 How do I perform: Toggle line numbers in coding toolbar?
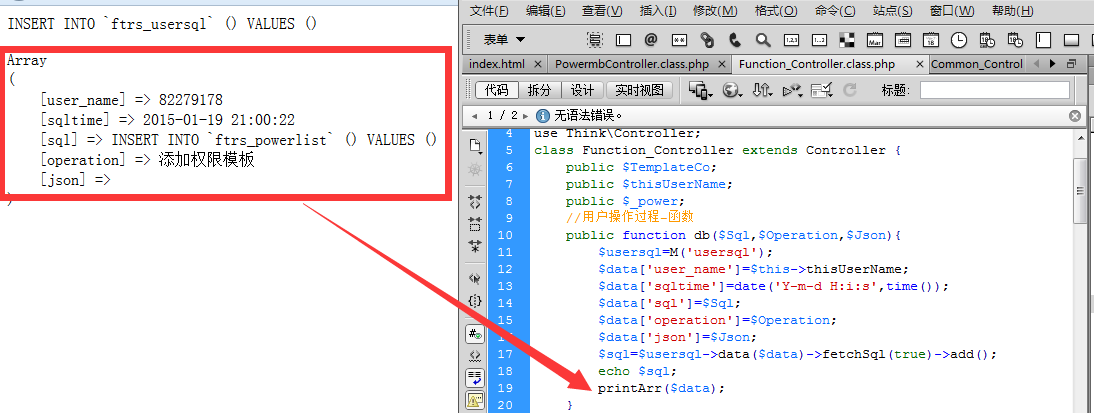(x=475, y=334)
